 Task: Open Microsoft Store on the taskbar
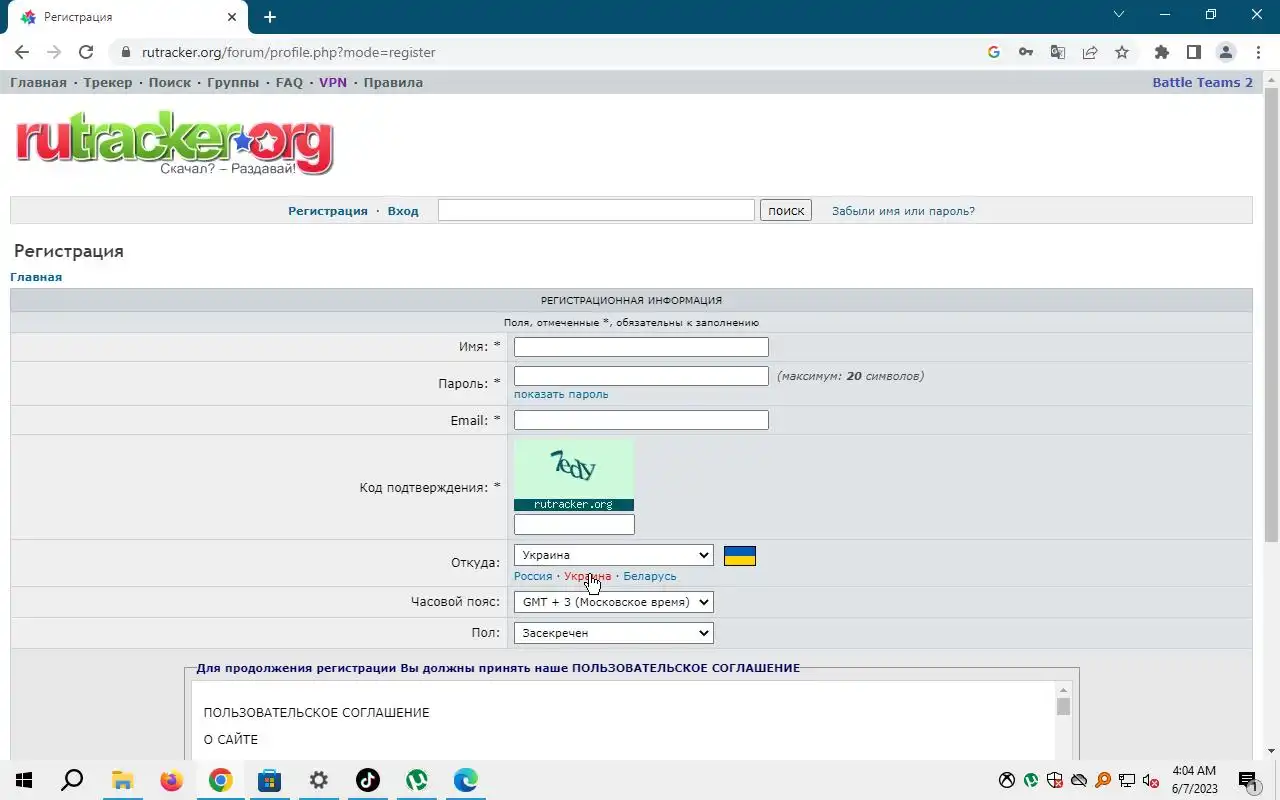(269, 780)
